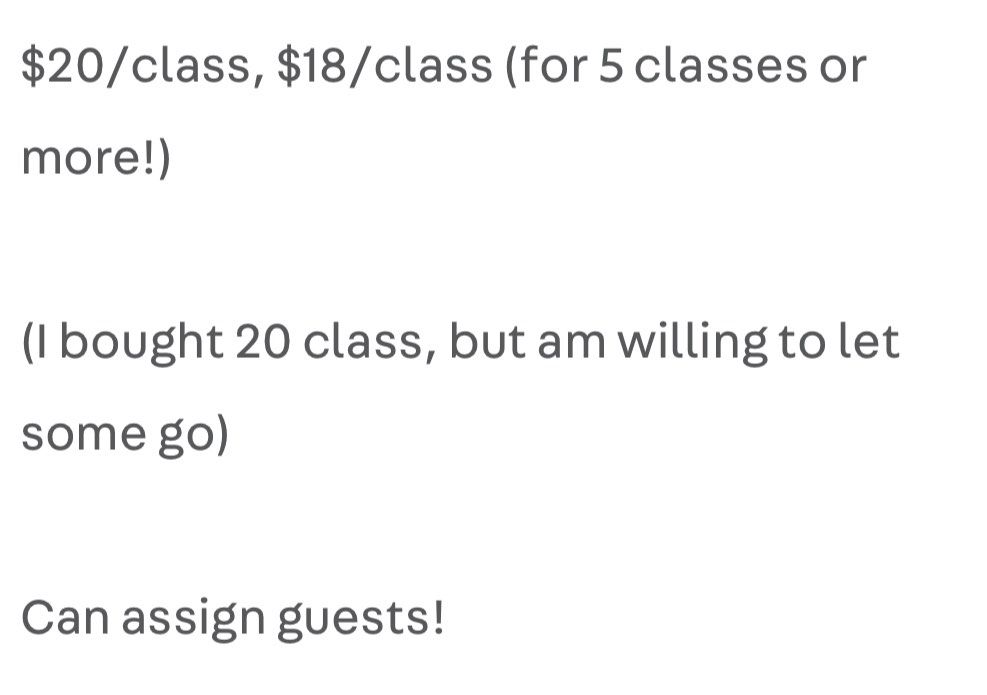
Task: Click the text "more!)"
Action: coord(96,158)
